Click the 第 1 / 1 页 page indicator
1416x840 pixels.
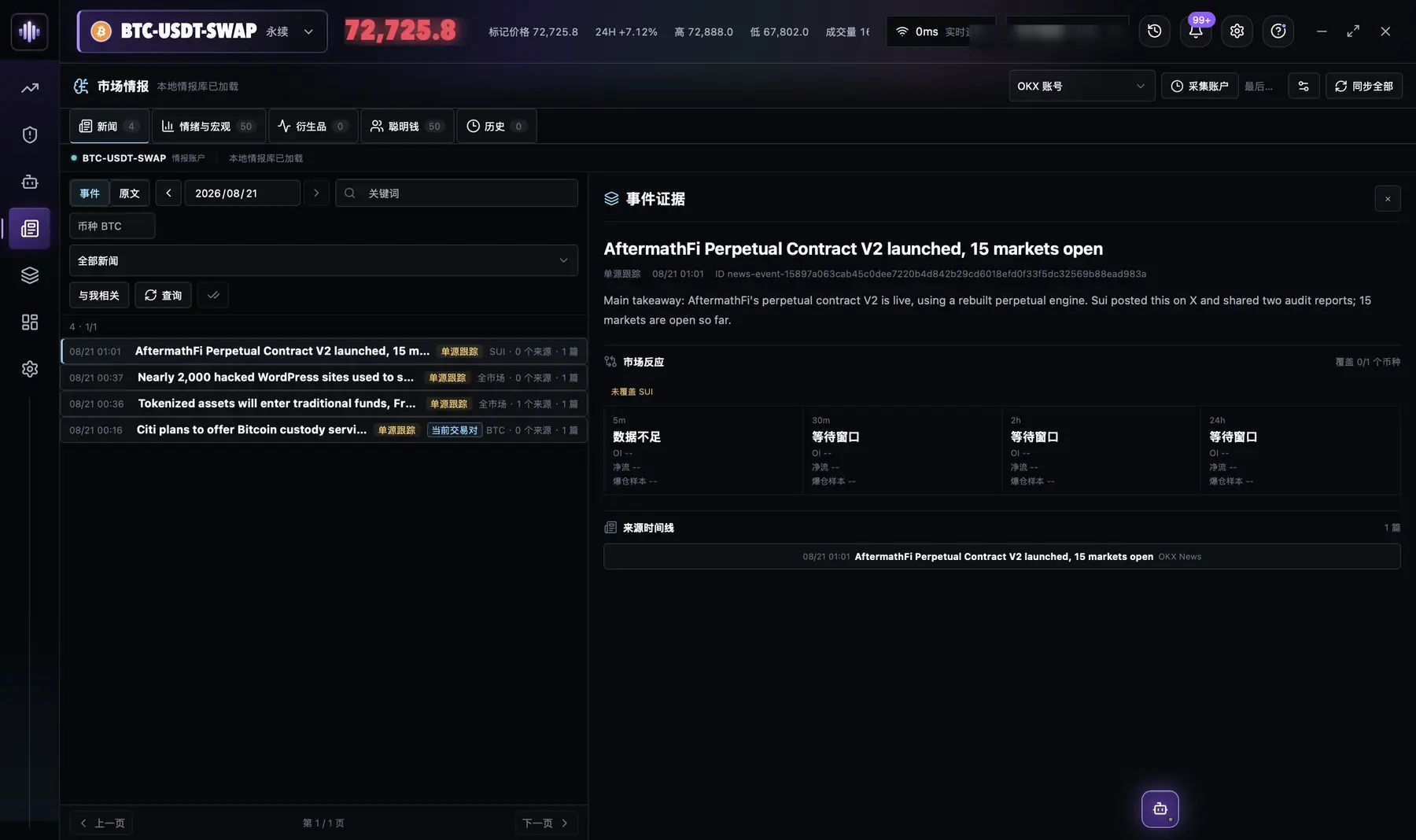tap(323, 823)
